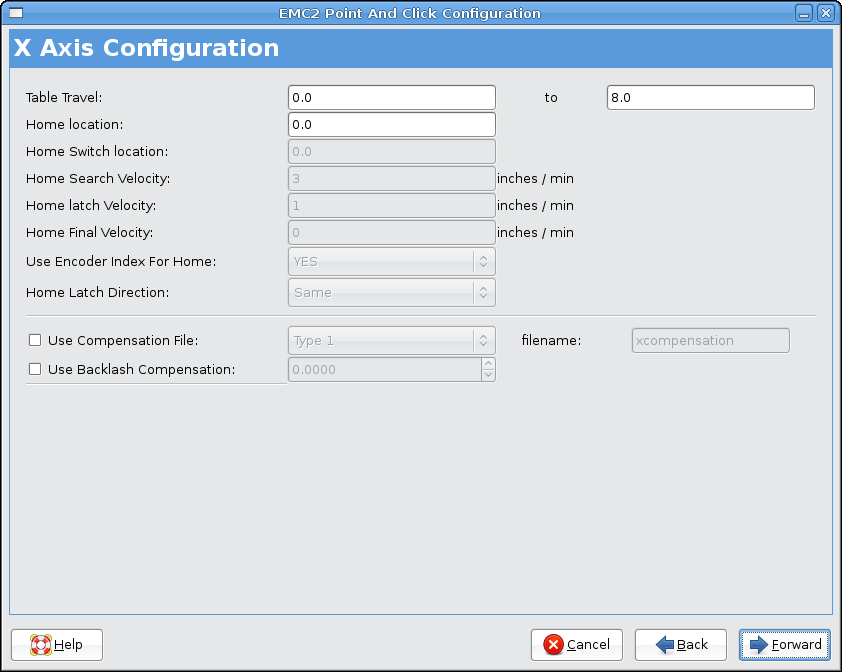Image resolution: width=842 pixels, height=672 pixels.
Task: Open Home Latch Direction dropdown
Action: point(391,293)
